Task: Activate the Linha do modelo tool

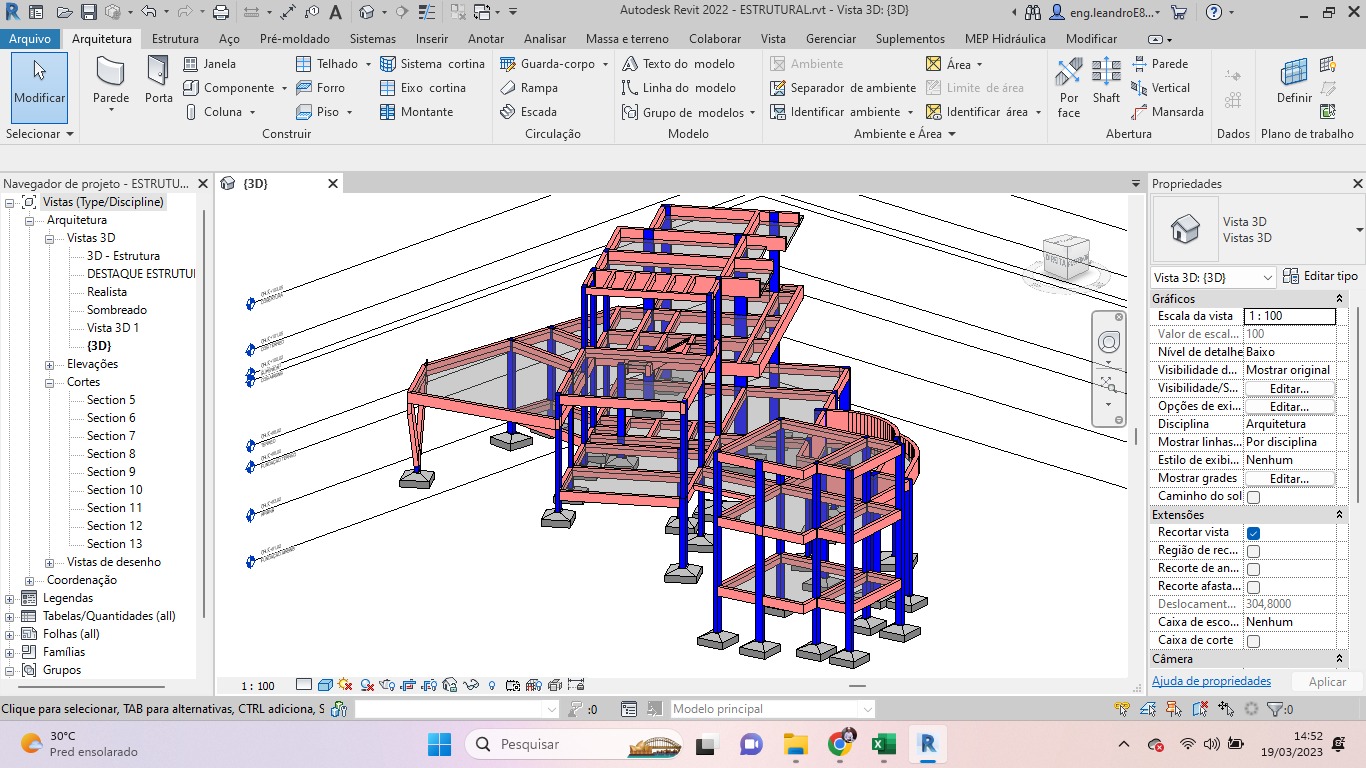Action: click(678, 88)
